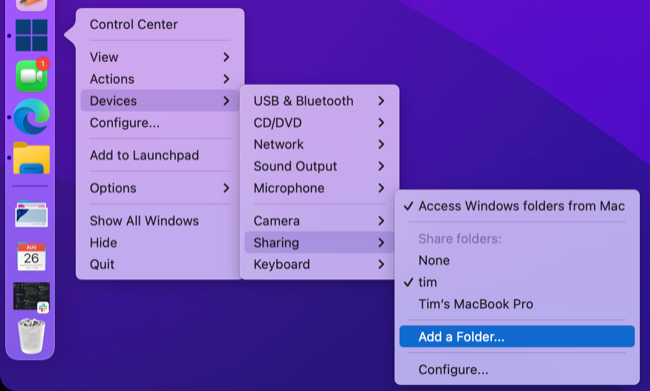Click chevron arrow beside Keyboard
This screenshot has height=391, width=650.
[x=381, y=264]
